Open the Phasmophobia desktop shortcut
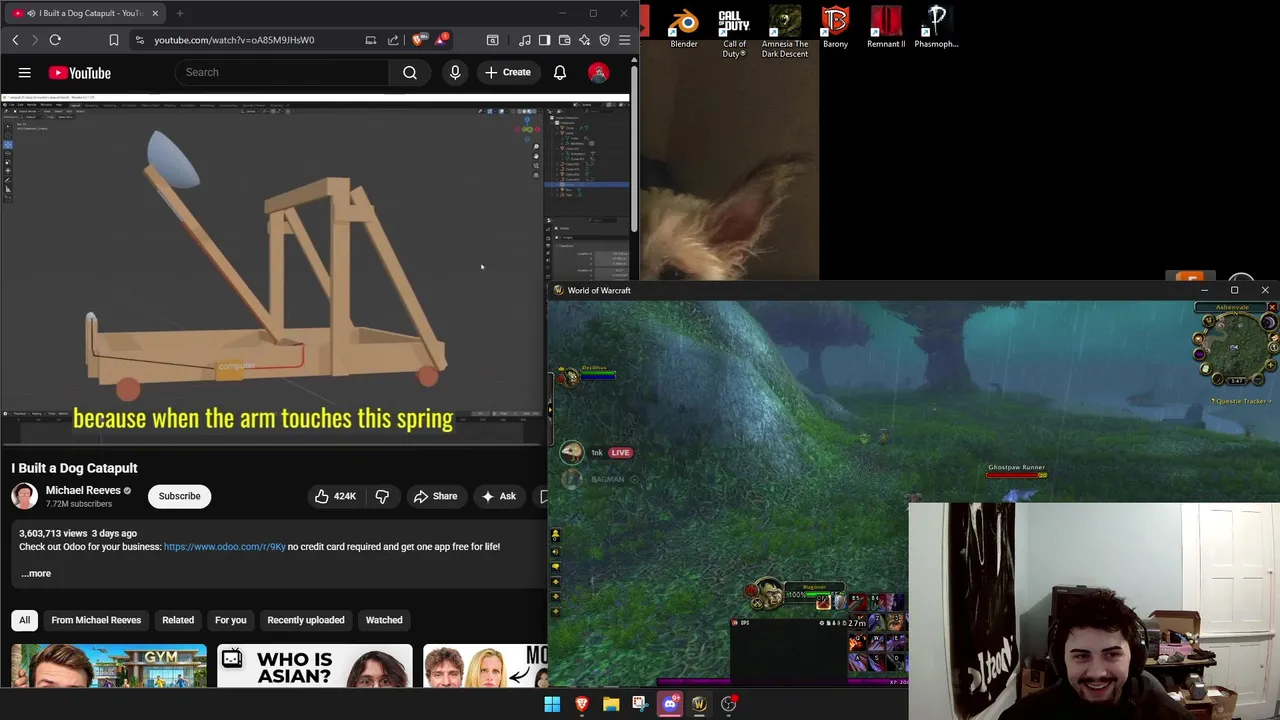This screenshot has width=1280, height=720. [x=936, y=28]
